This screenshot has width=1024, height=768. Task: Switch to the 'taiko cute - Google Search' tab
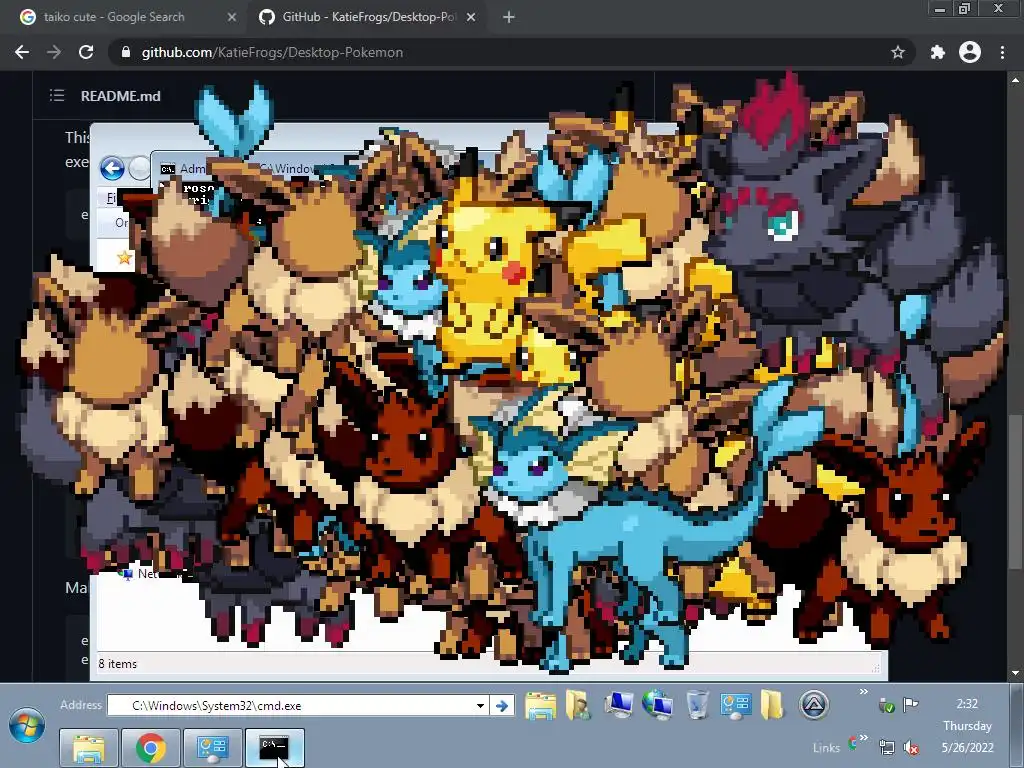coord(114,17)
